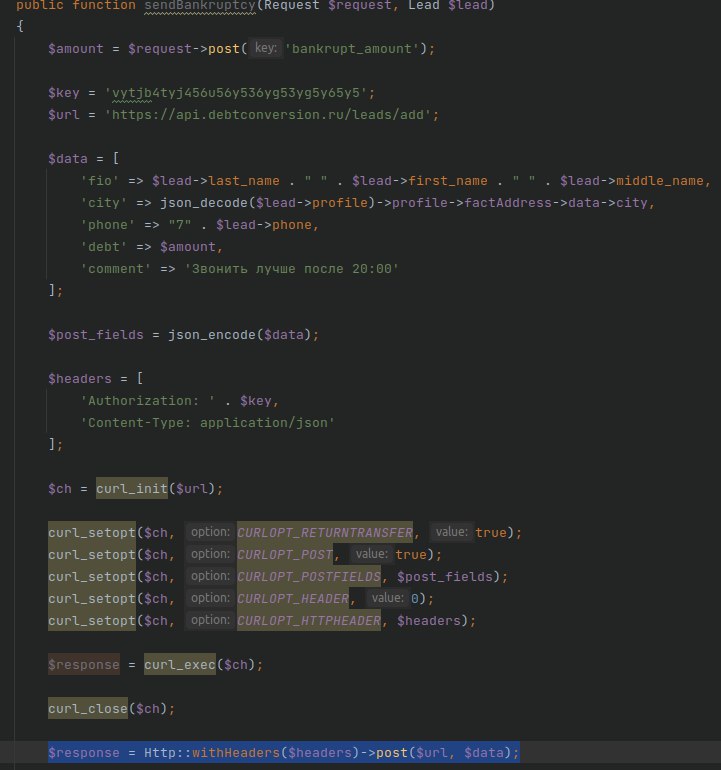The width and height of the screenshot is (721, 770).
Task: Click the json_encode function call
Action: pos(212,335)
